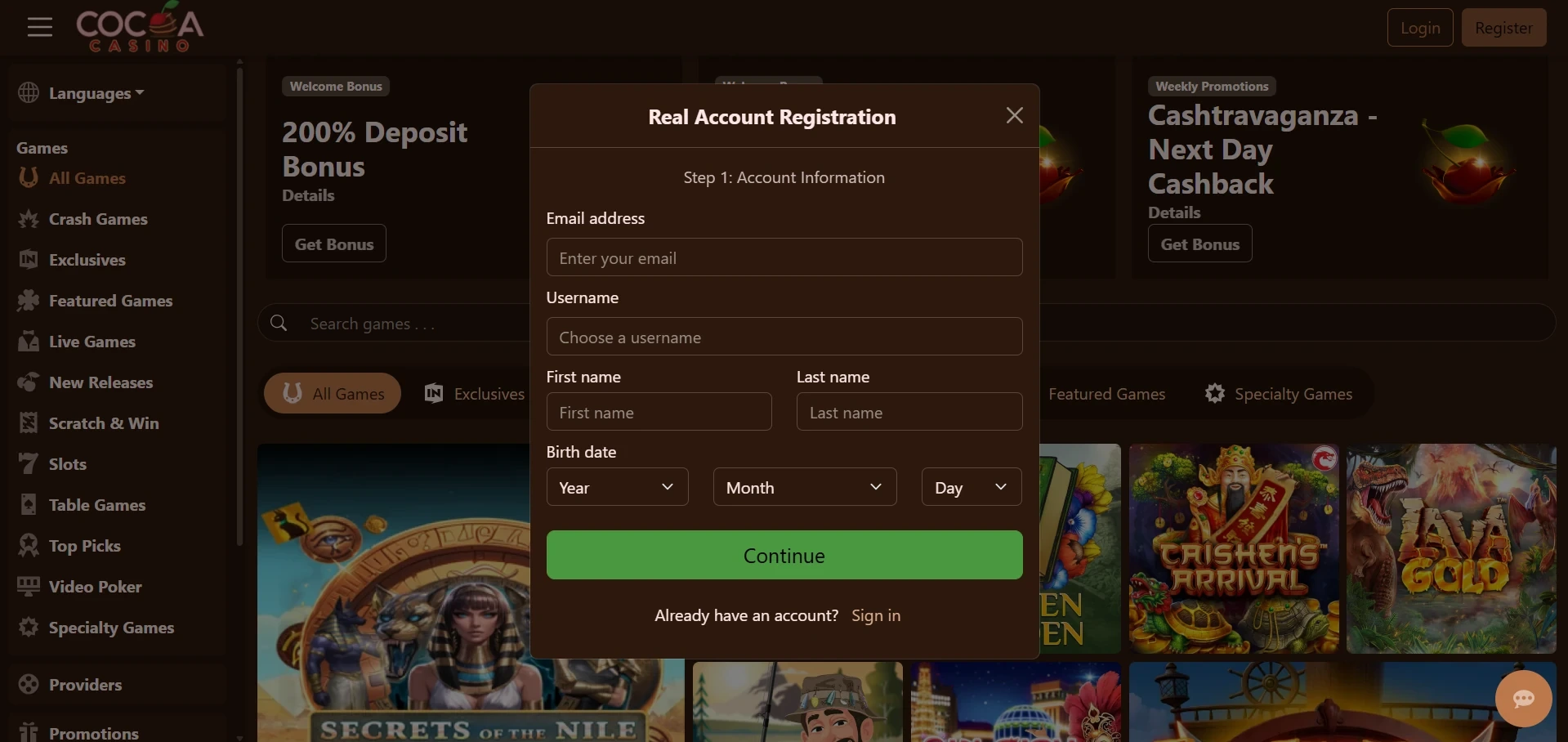The image size is (1568, 742).
Task: Click the search magnifier icon
Action: [279, 323]
